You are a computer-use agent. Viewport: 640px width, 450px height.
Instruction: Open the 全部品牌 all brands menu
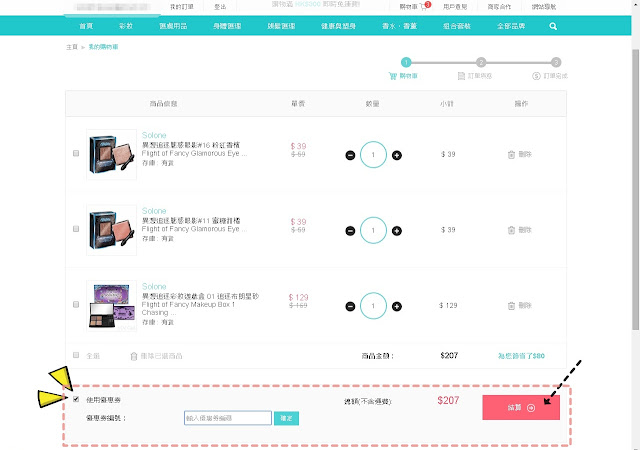(511, 26)
